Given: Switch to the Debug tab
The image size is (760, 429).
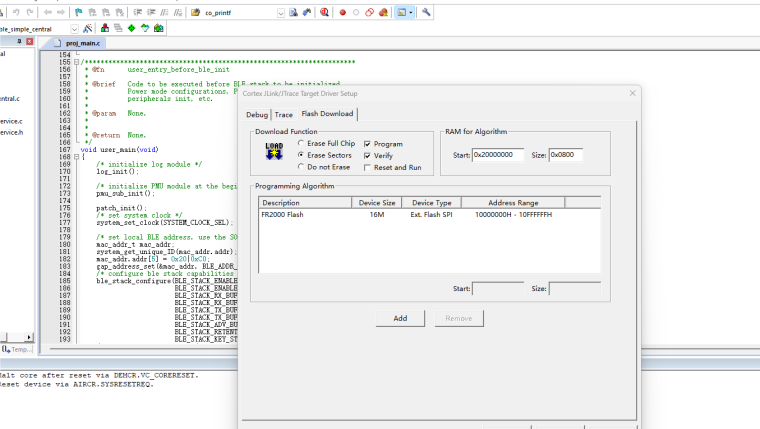Looking at the screenshot, I should pyautogui.click(x=257, y=114).
